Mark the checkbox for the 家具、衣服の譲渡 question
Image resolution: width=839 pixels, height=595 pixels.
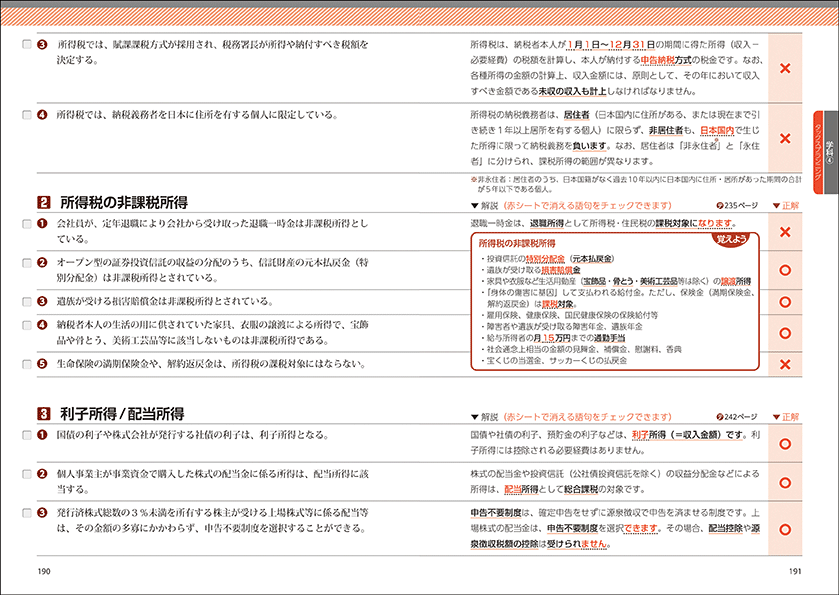pyautogui.click(x=27, y=325)
